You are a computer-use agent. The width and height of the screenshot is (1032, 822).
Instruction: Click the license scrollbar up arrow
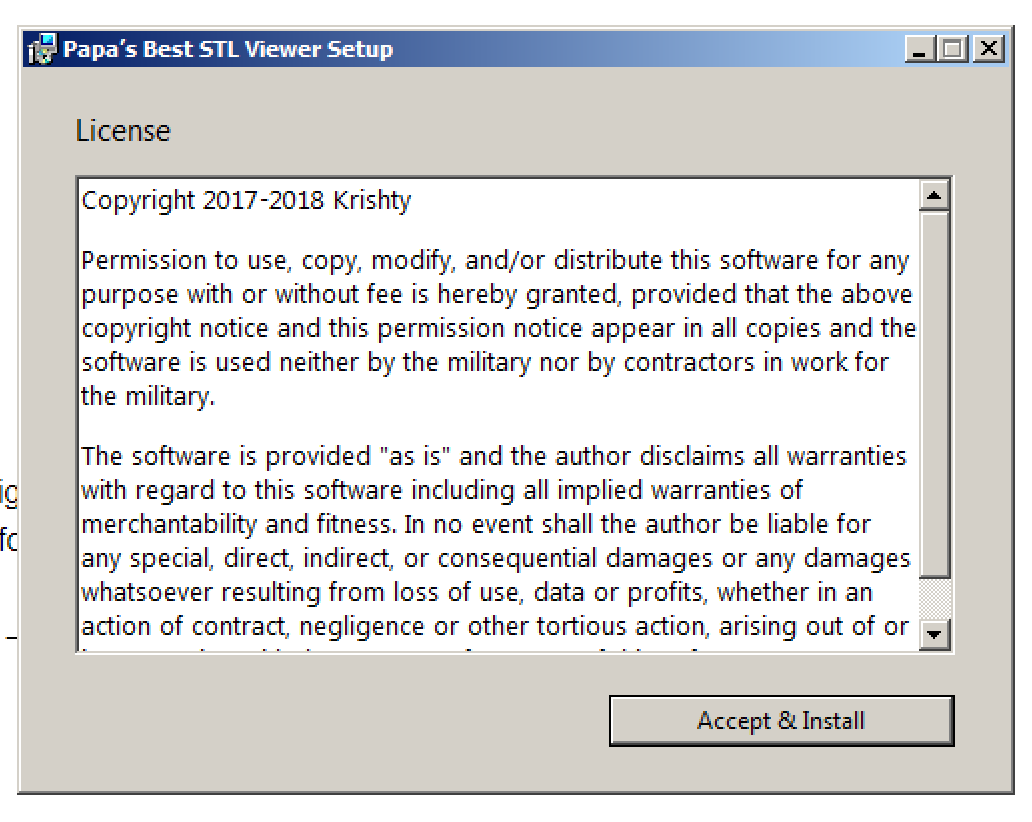[935, 195]
